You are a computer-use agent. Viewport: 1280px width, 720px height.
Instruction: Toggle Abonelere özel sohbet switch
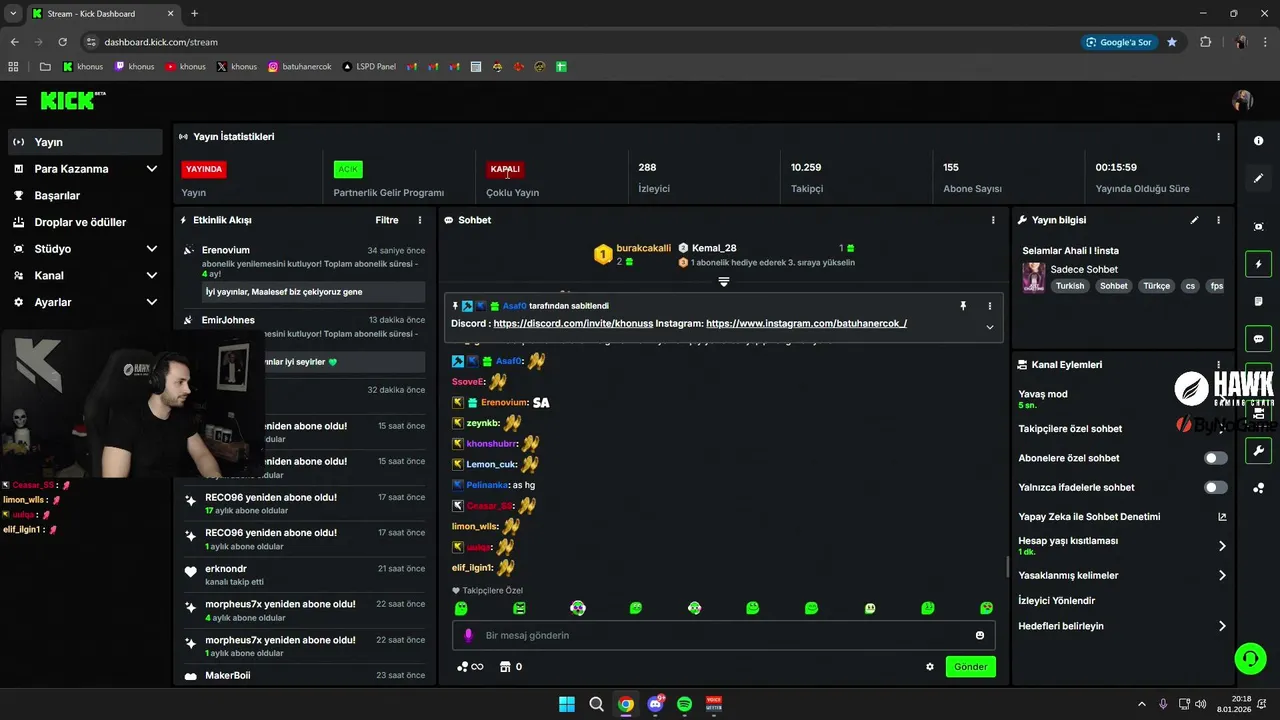coord(1216,458)
